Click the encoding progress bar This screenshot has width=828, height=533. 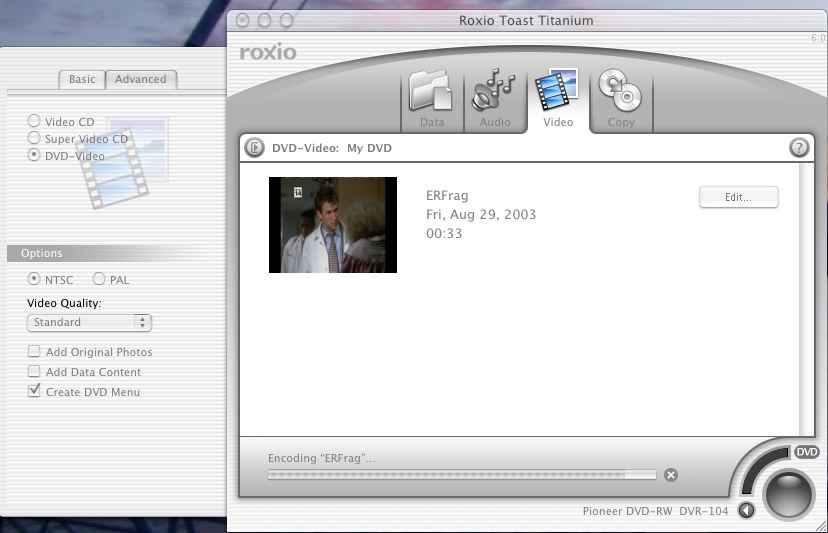tap(462, 475)
